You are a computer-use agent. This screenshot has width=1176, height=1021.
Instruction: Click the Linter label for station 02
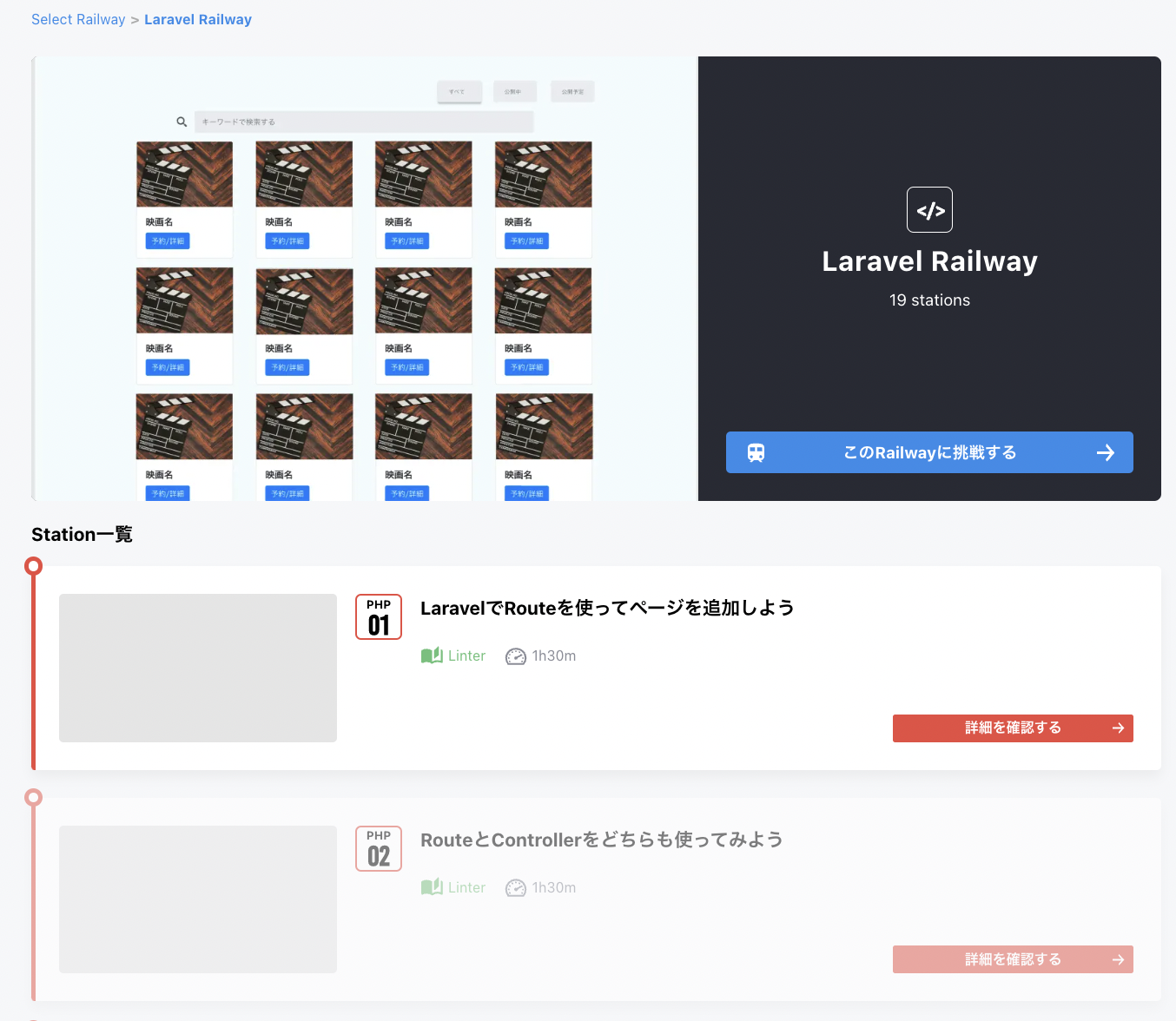[x=466, y=888]
